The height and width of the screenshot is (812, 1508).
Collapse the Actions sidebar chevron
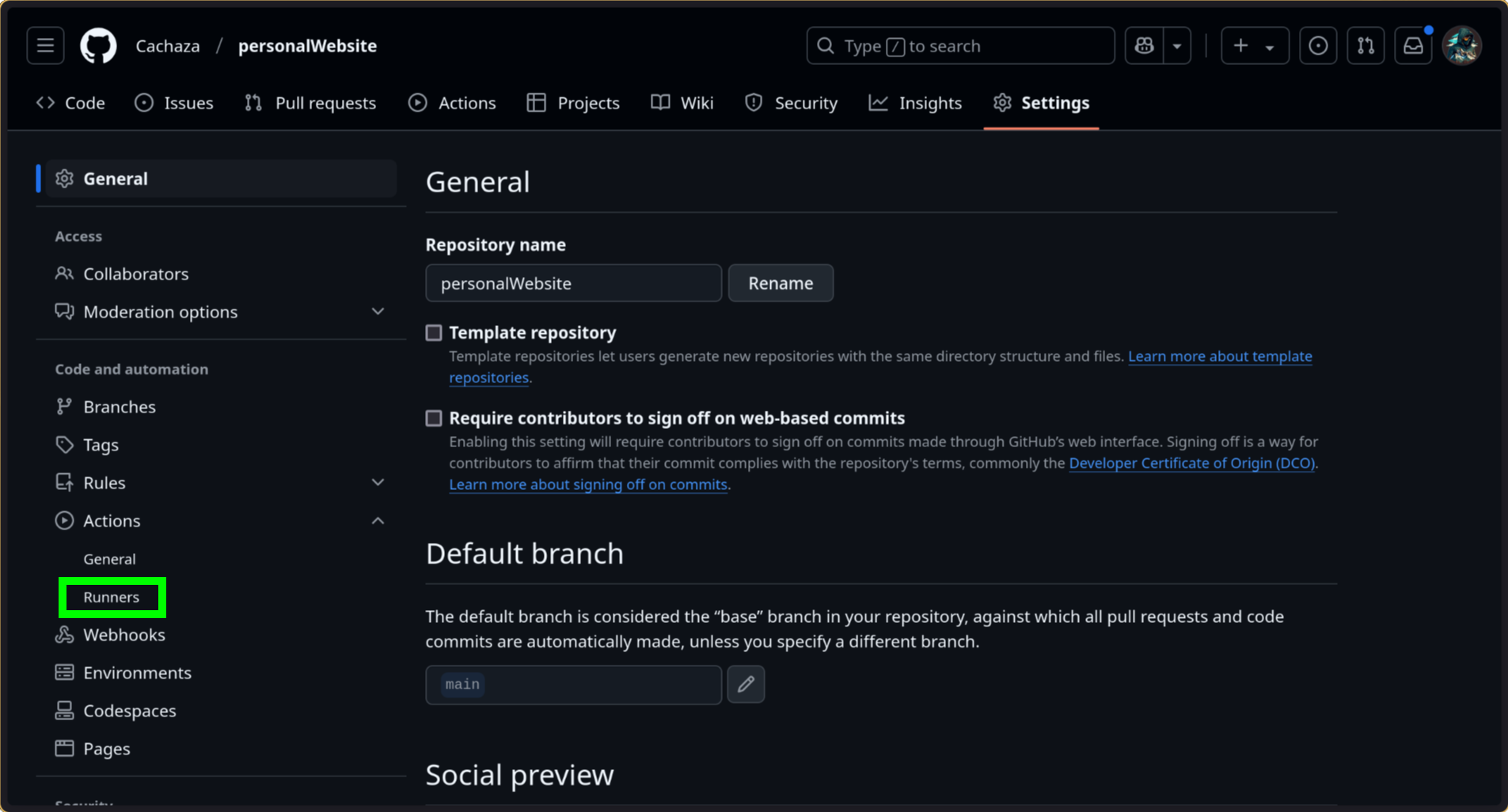pyautogui.click(x=378, y=521)
